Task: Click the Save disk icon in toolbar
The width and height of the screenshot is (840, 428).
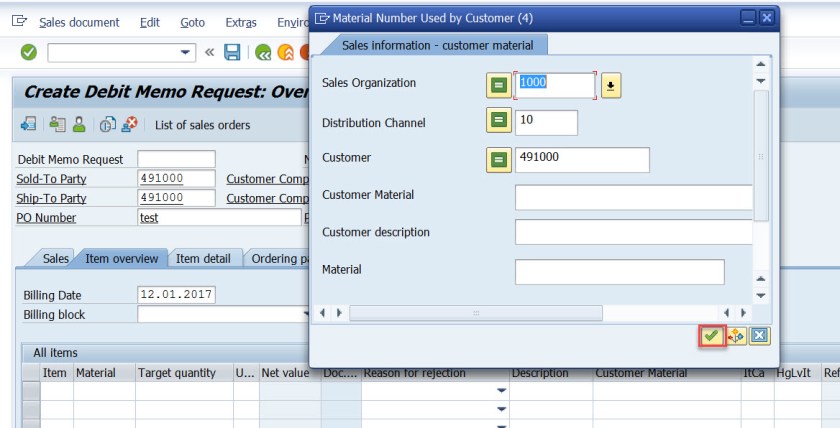Action: pyautogui.click(x=232, y=52)
